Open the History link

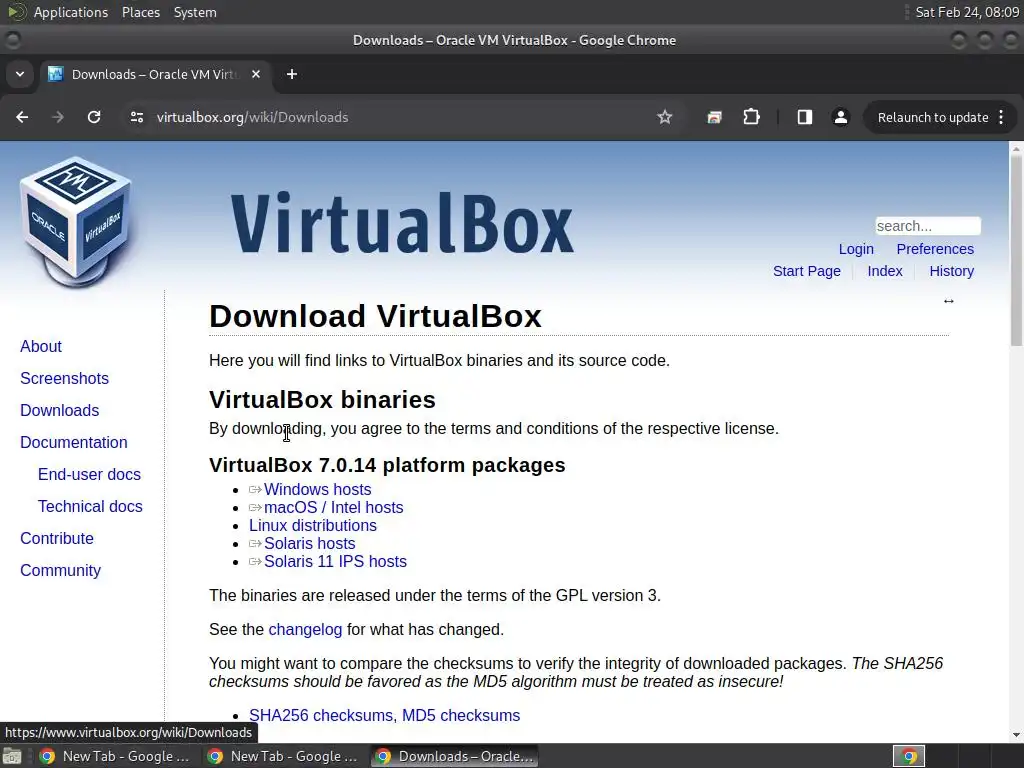pyautogui.click(x=951, y=271)
